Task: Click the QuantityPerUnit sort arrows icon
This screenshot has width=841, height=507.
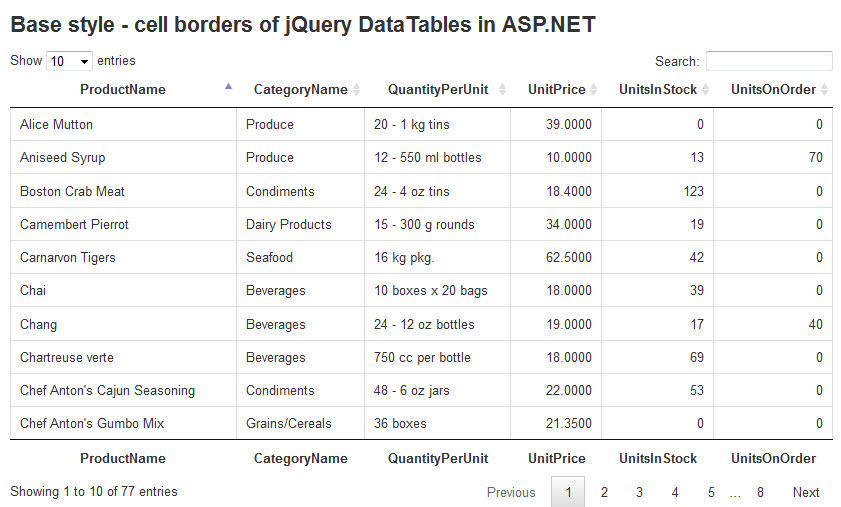Action: (x=502, y=90)
